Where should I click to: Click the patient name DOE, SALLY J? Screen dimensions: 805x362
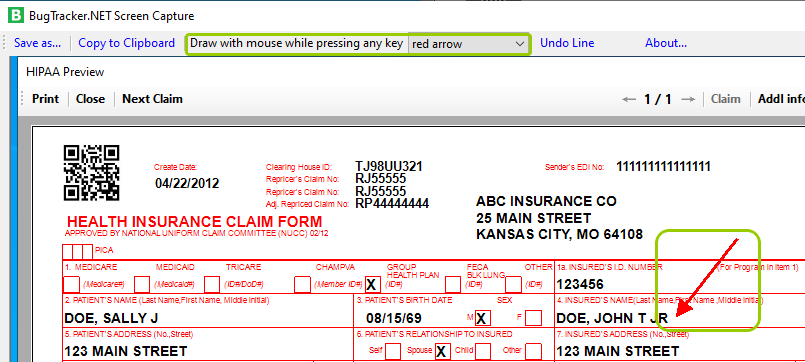111,318
